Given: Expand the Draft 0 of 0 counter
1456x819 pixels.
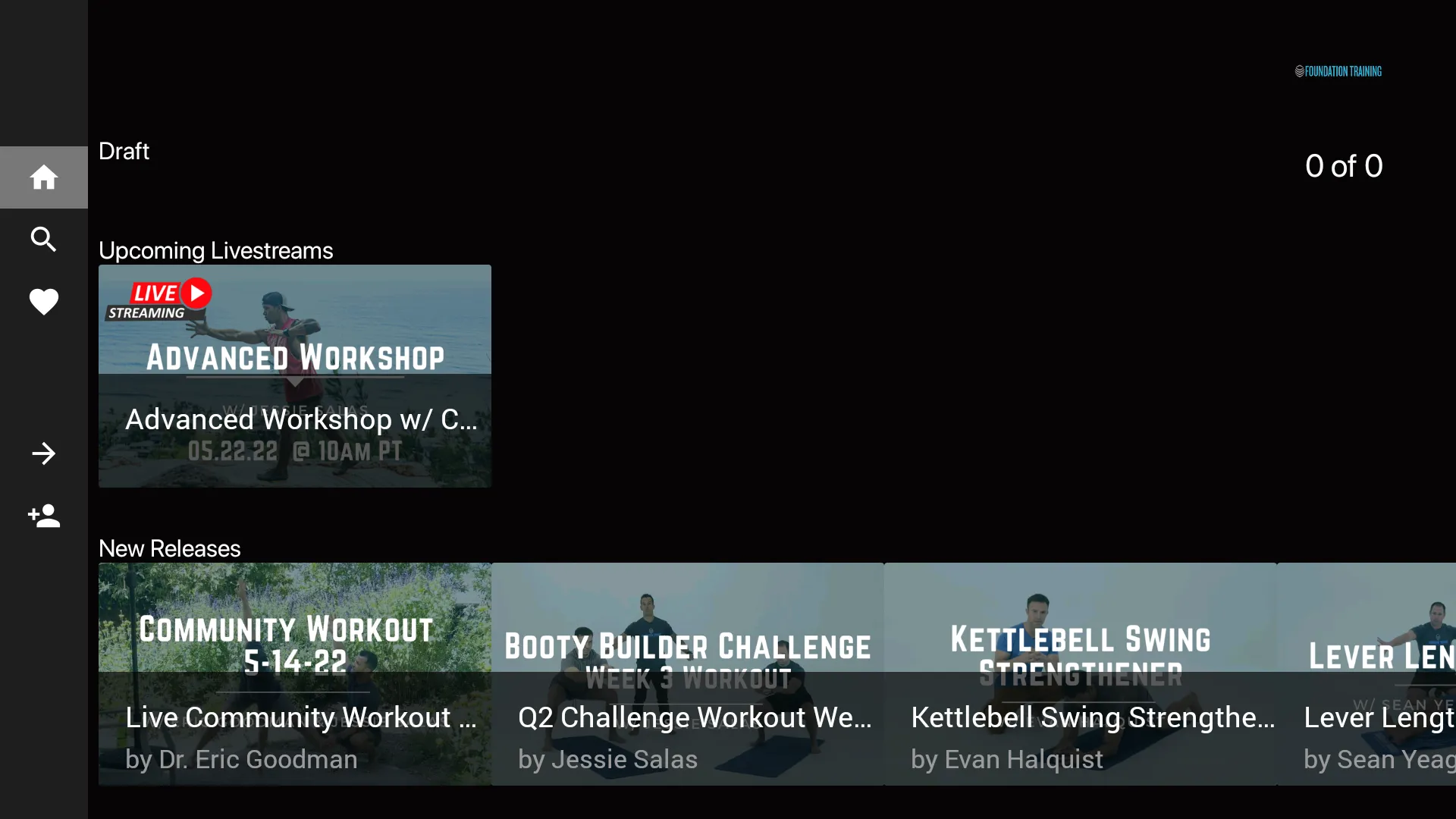Looking at the screenshot, I should [1343, 165].
